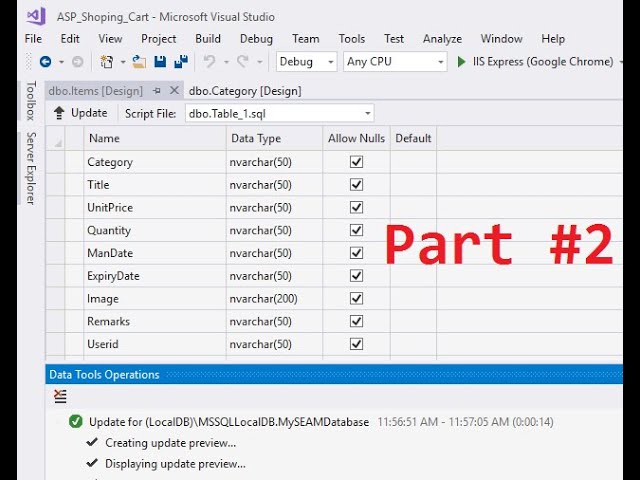The height and width of the screenshot is (480, 640).
Task: Click the Visual Studio logo icon
Action: [x=36, y=16]
